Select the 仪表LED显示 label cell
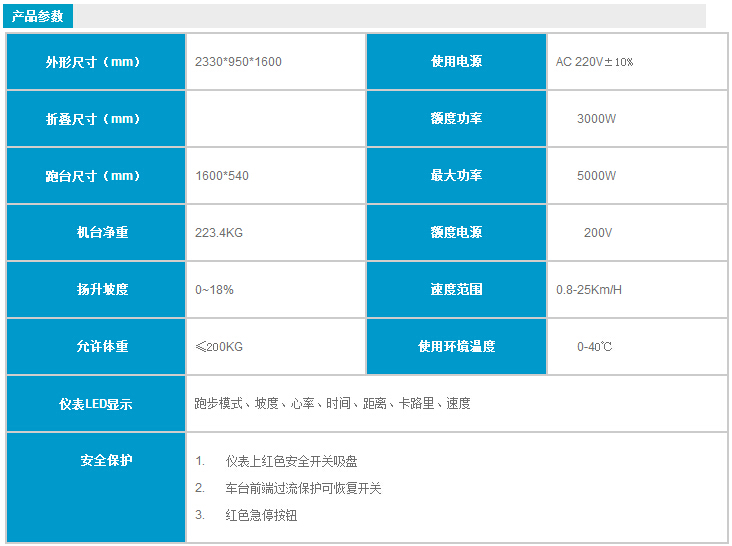732x546 pixels. tap(95, 404)
